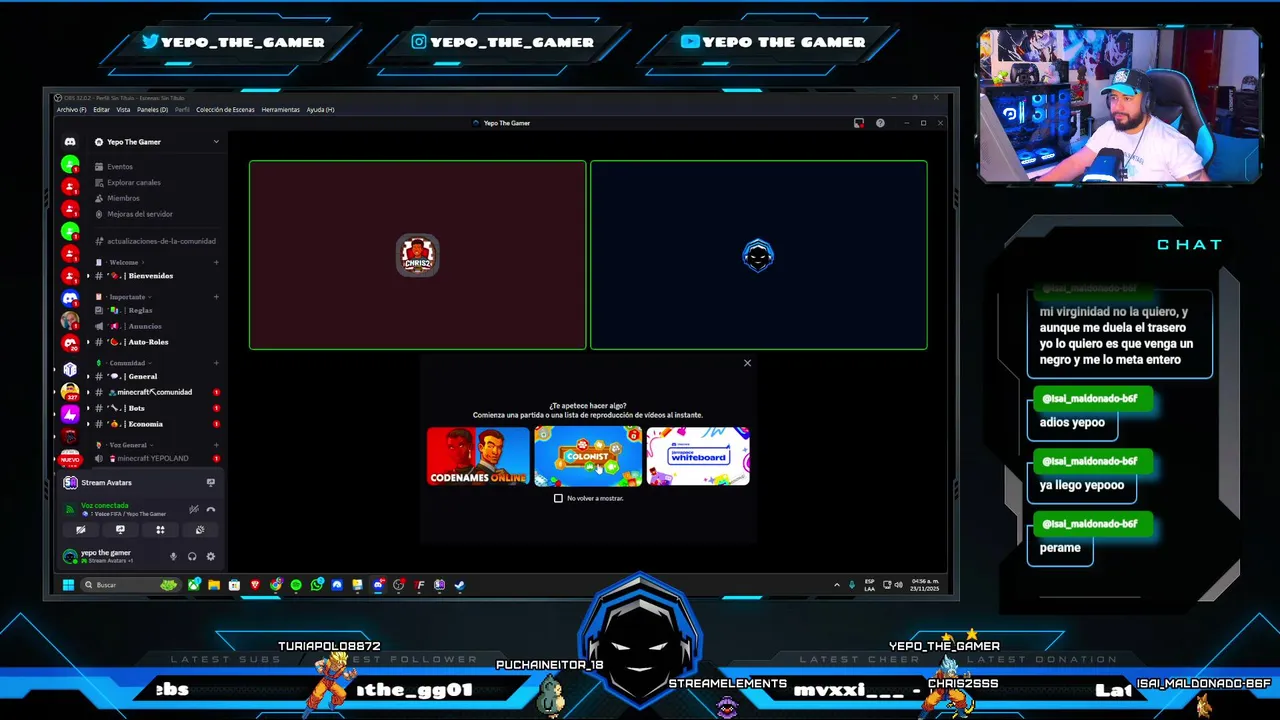Select the Chrisz participant tile
The height and width of the screenshot is (720, 1280).
[x=417, y=255]
